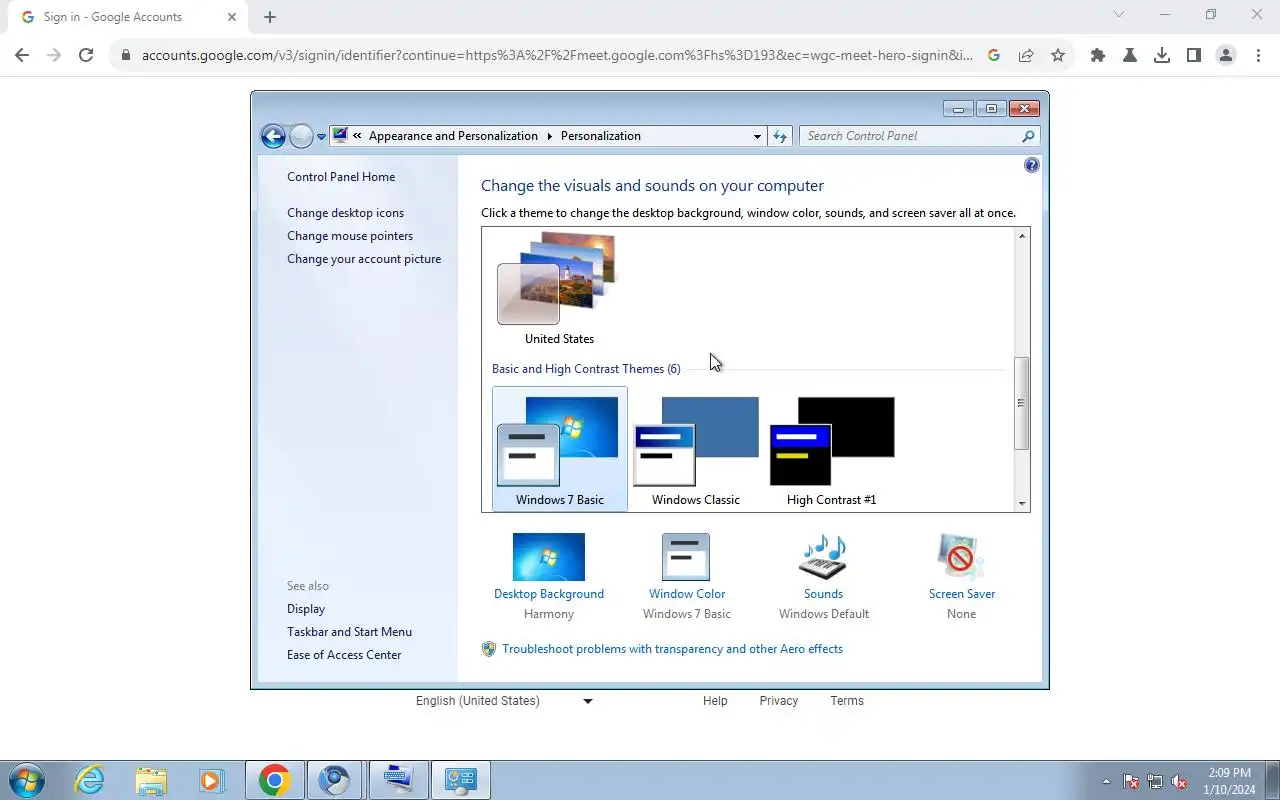Open Ease of Access Center link
The height and width of the screenshot is (800, 1280).
(x=344, y=655)
